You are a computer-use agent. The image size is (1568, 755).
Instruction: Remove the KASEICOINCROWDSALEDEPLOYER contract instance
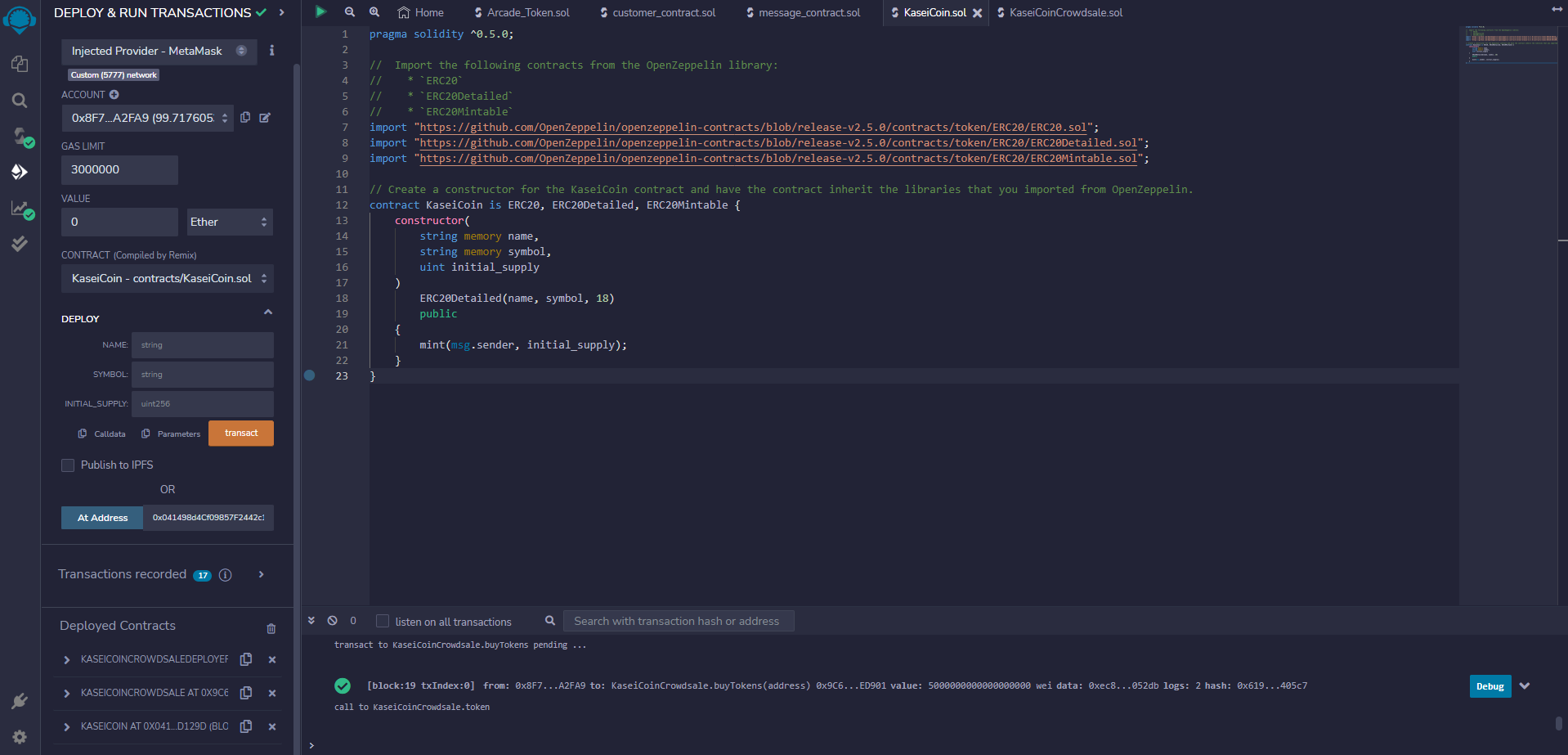[x=272, y=659]
